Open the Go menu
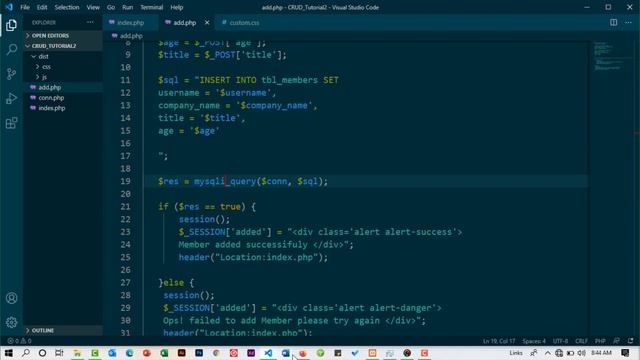 [111, 7]
